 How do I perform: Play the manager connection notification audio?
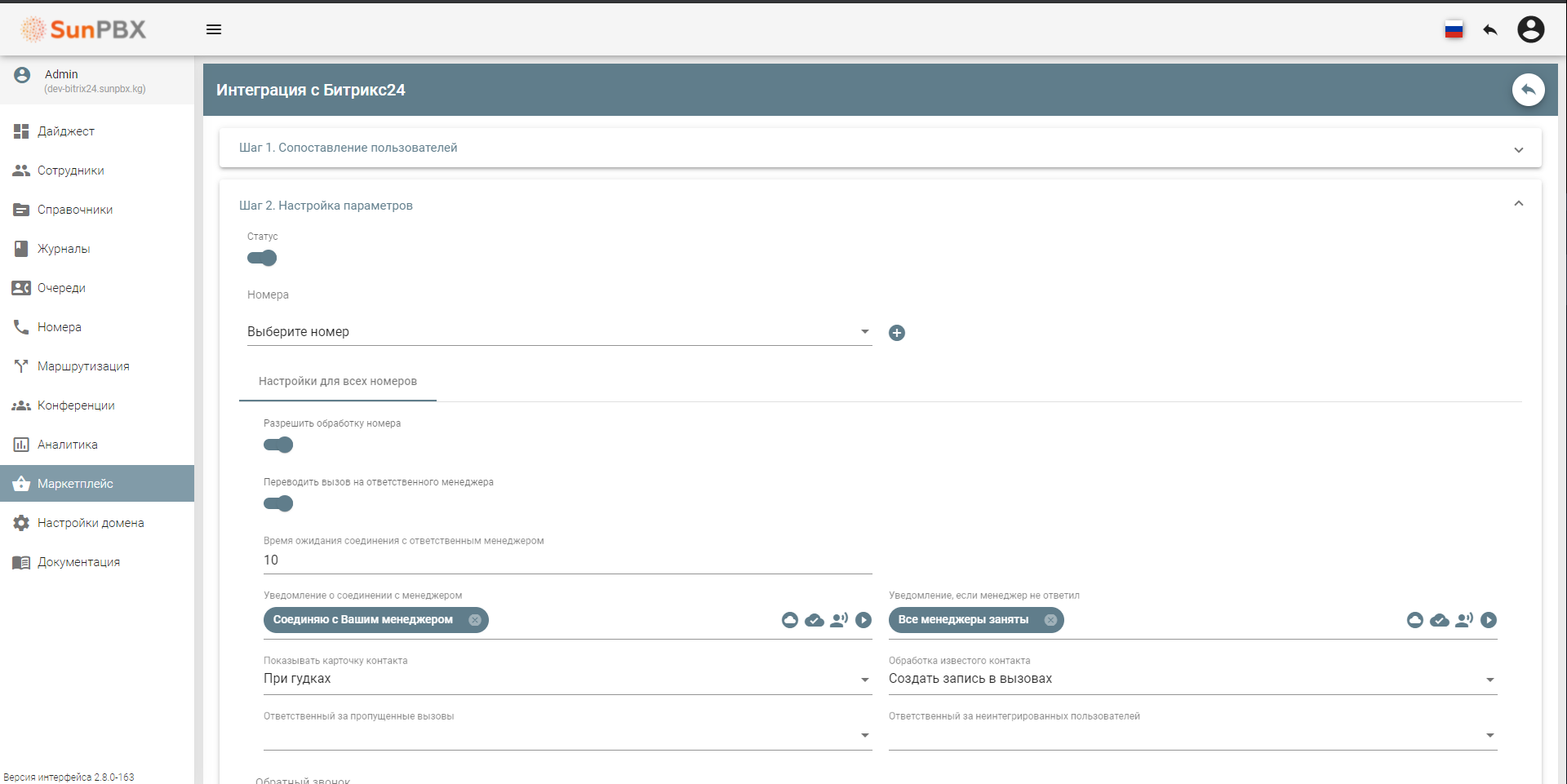pos(863,620)
